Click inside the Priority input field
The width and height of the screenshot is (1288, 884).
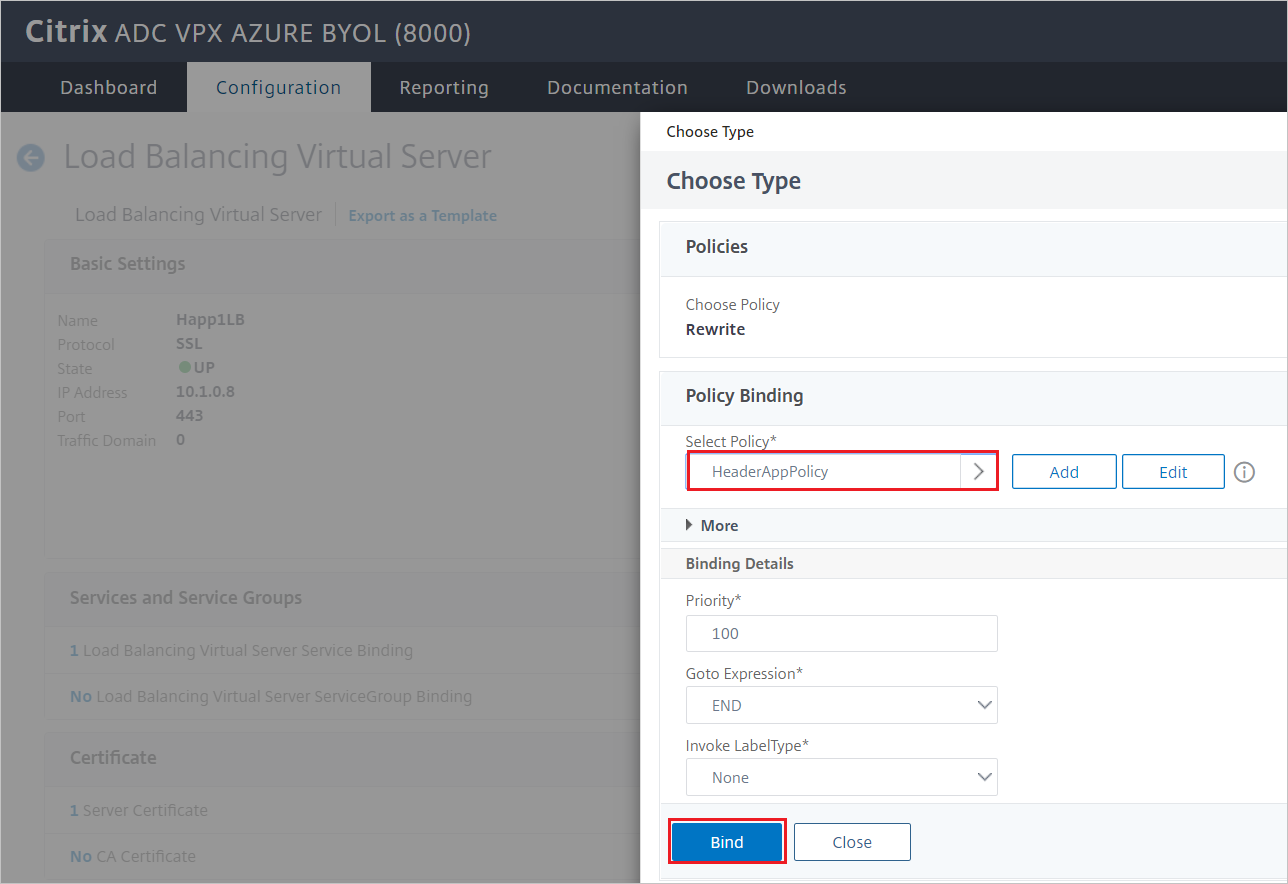coord(841,633)
